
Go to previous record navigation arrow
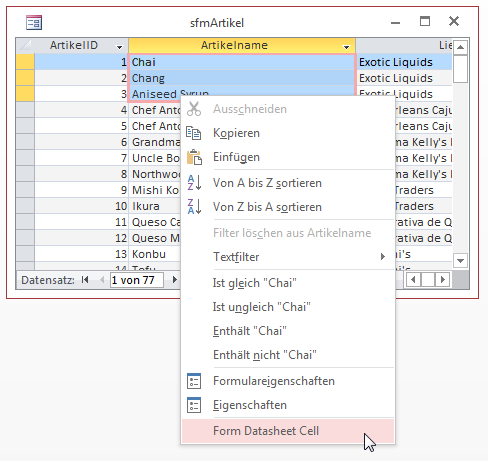102,280
